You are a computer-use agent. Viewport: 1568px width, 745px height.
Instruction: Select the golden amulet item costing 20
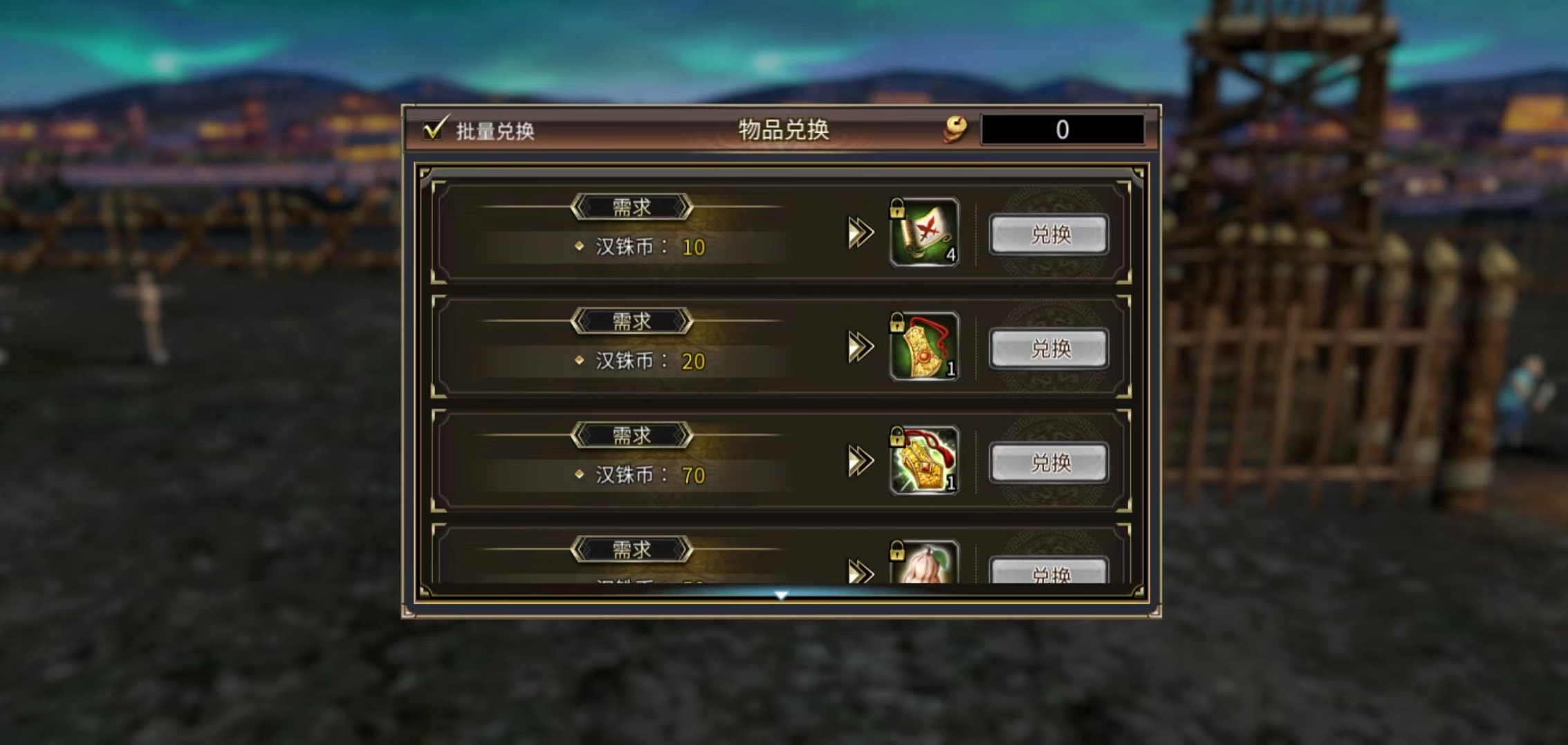[x=924, y=347]
